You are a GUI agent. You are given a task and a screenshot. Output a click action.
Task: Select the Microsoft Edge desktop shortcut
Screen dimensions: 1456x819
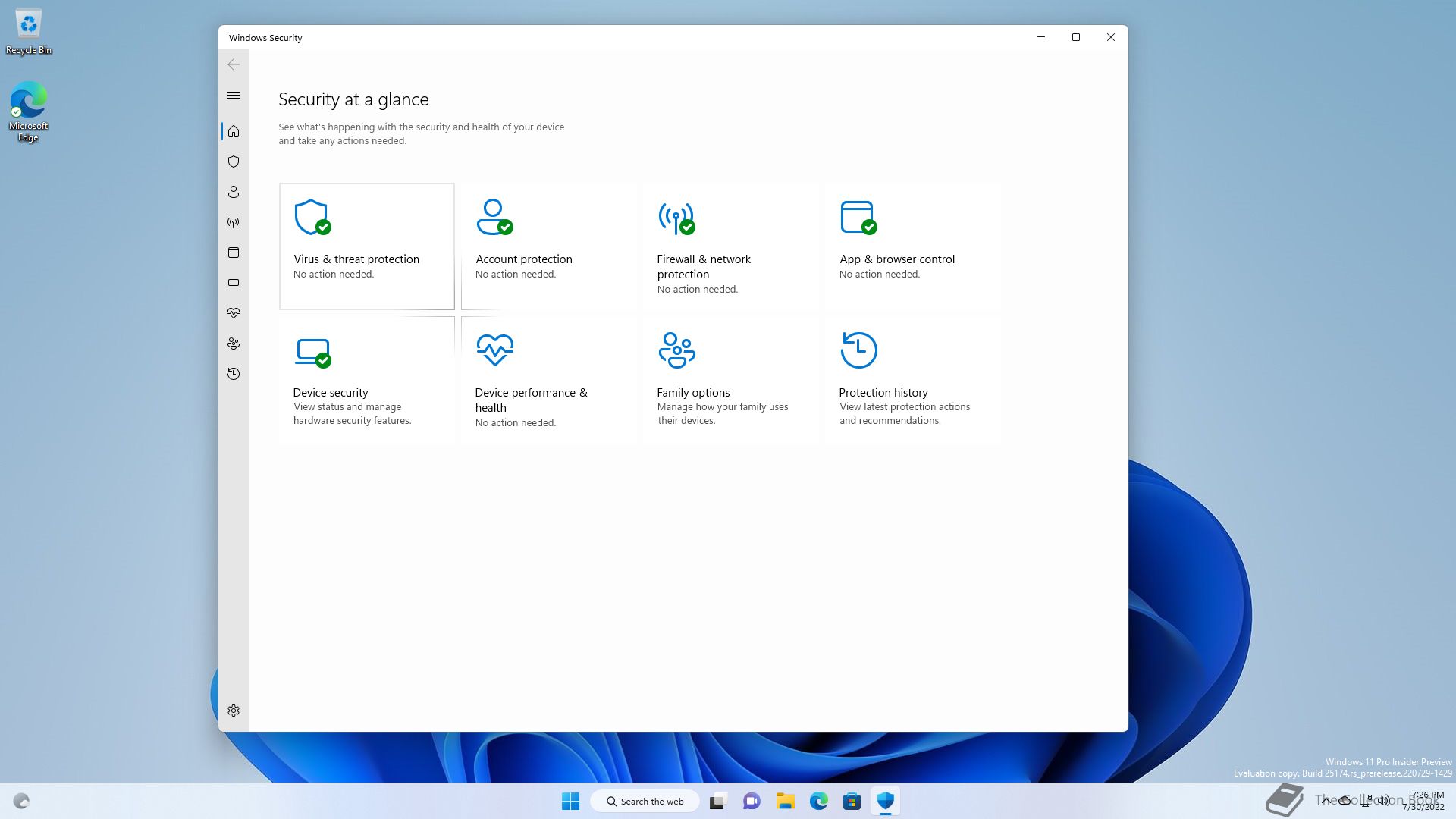(x=29, y=111)
